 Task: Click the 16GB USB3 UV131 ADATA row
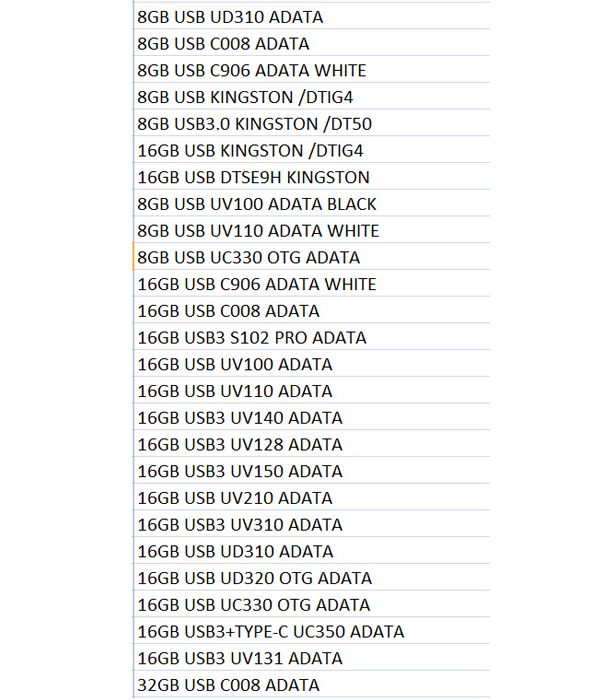point(312,658)
